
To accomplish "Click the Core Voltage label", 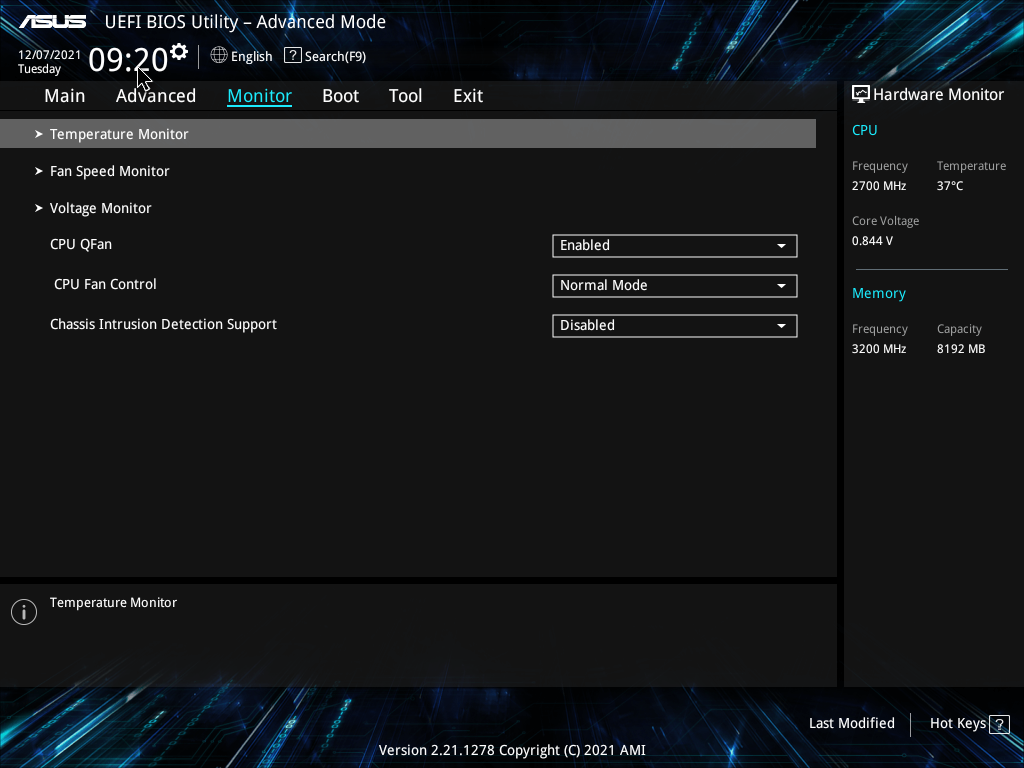I will [885, 221].
